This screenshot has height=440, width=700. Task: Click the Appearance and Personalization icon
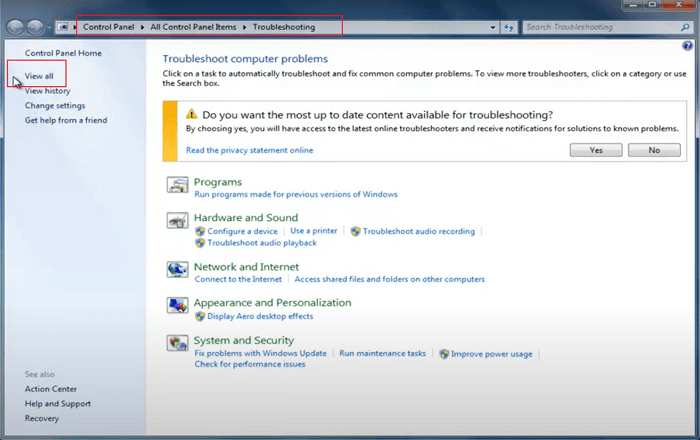[177, 307]
